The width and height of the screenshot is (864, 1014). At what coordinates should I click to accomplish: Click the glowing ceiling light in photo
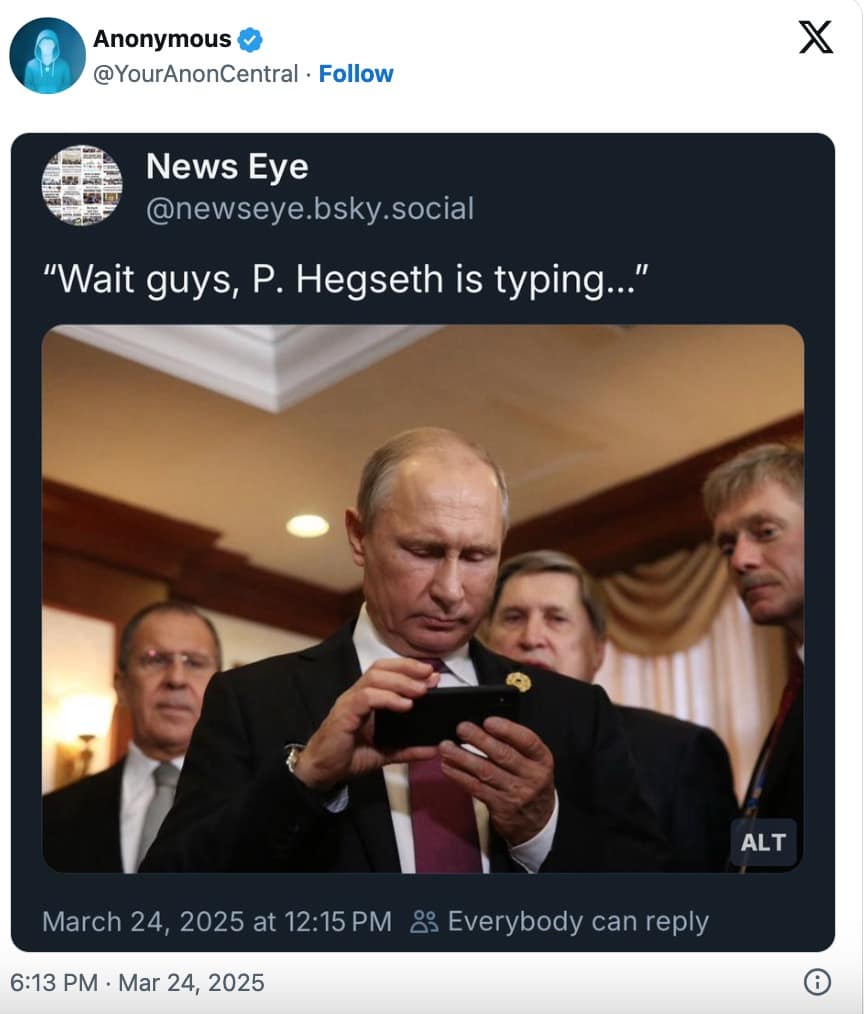click(x=307, y=525)
